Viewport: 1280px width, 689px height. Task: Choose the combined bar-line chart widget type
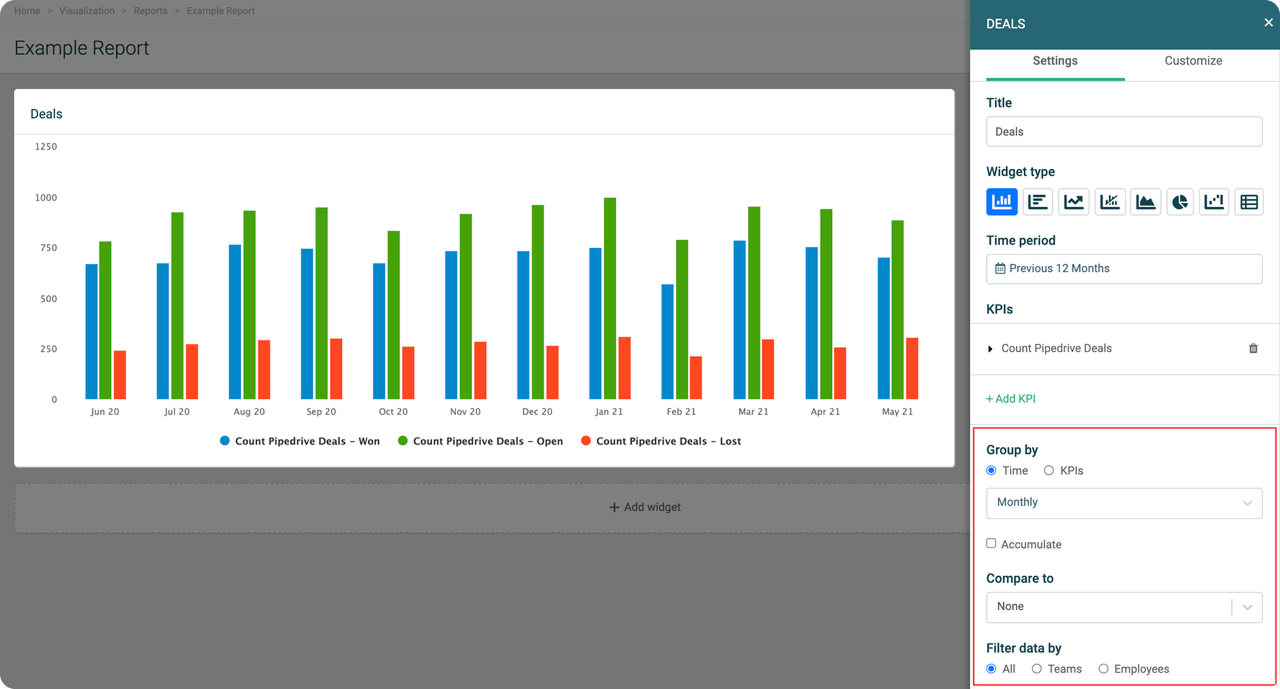point(1110,202)
